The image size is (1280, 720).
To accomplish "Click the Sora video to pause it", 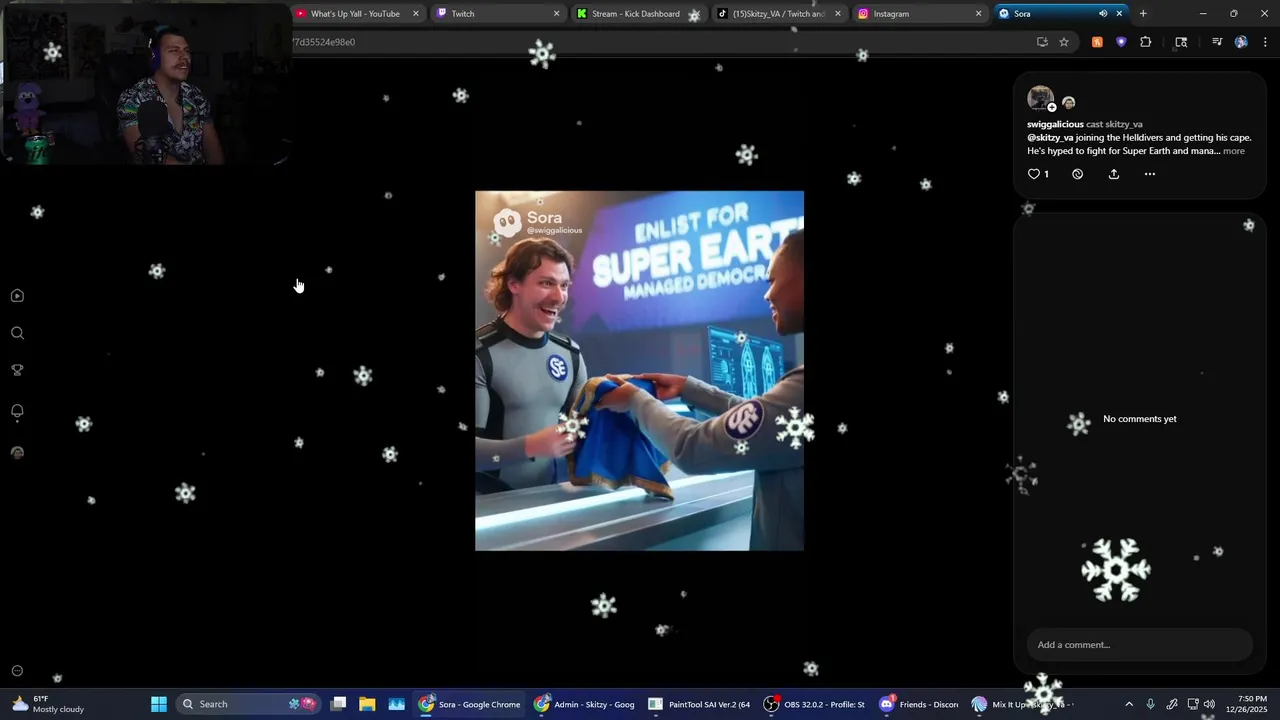I will click(639, 370).
